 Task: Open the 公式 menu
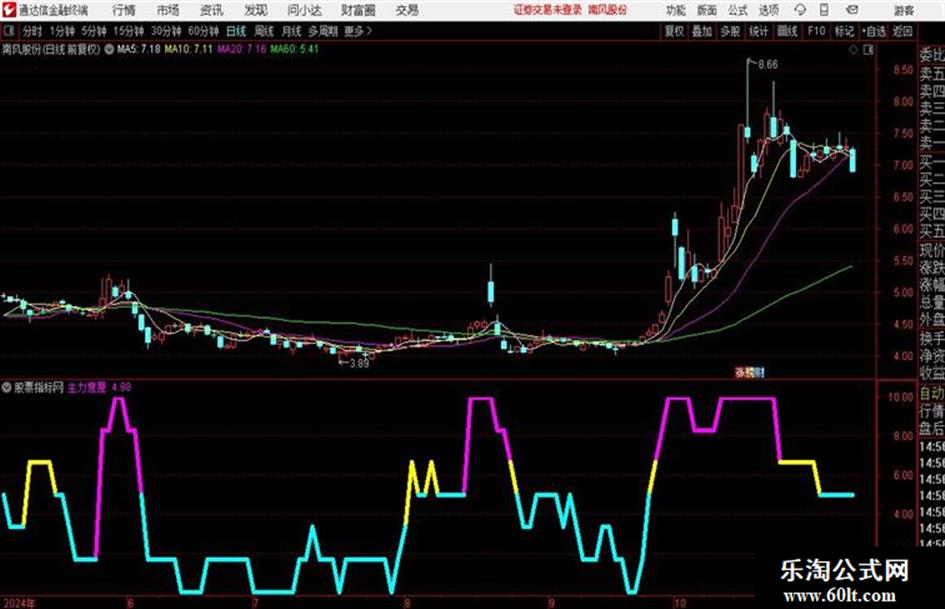click(738, 10)
